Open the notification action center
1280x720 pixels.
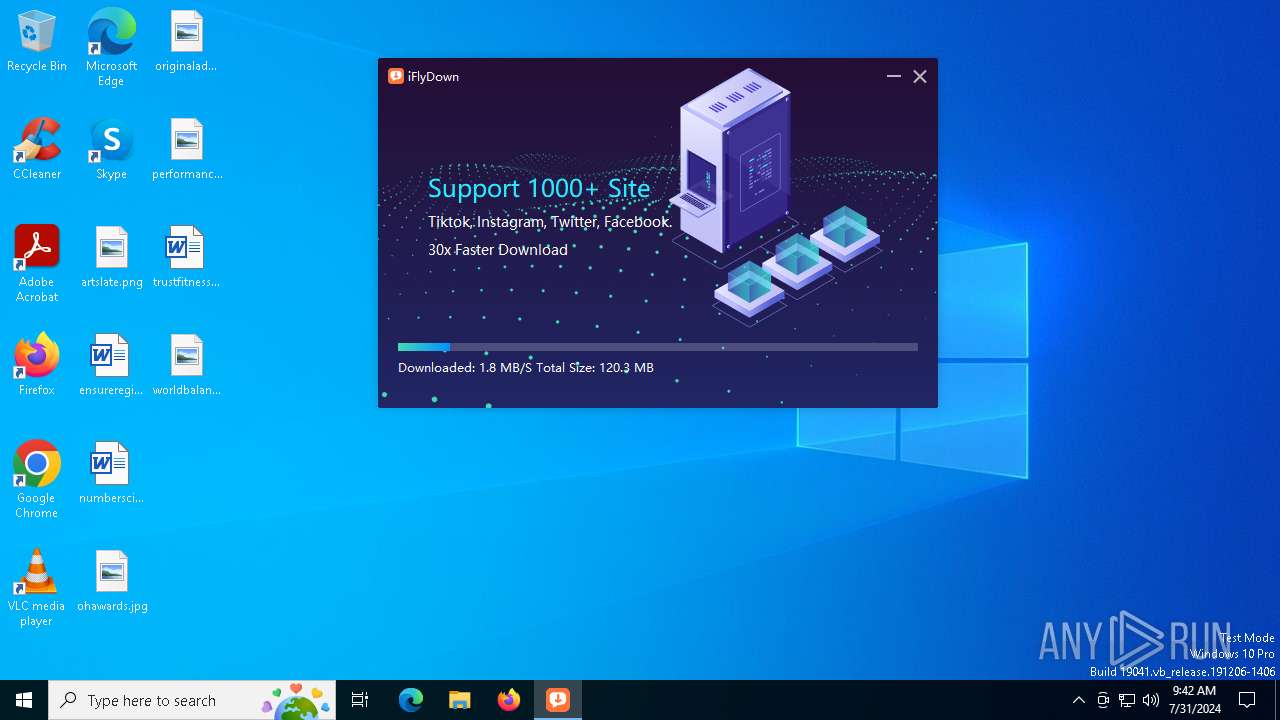[x=1247, y=700]
